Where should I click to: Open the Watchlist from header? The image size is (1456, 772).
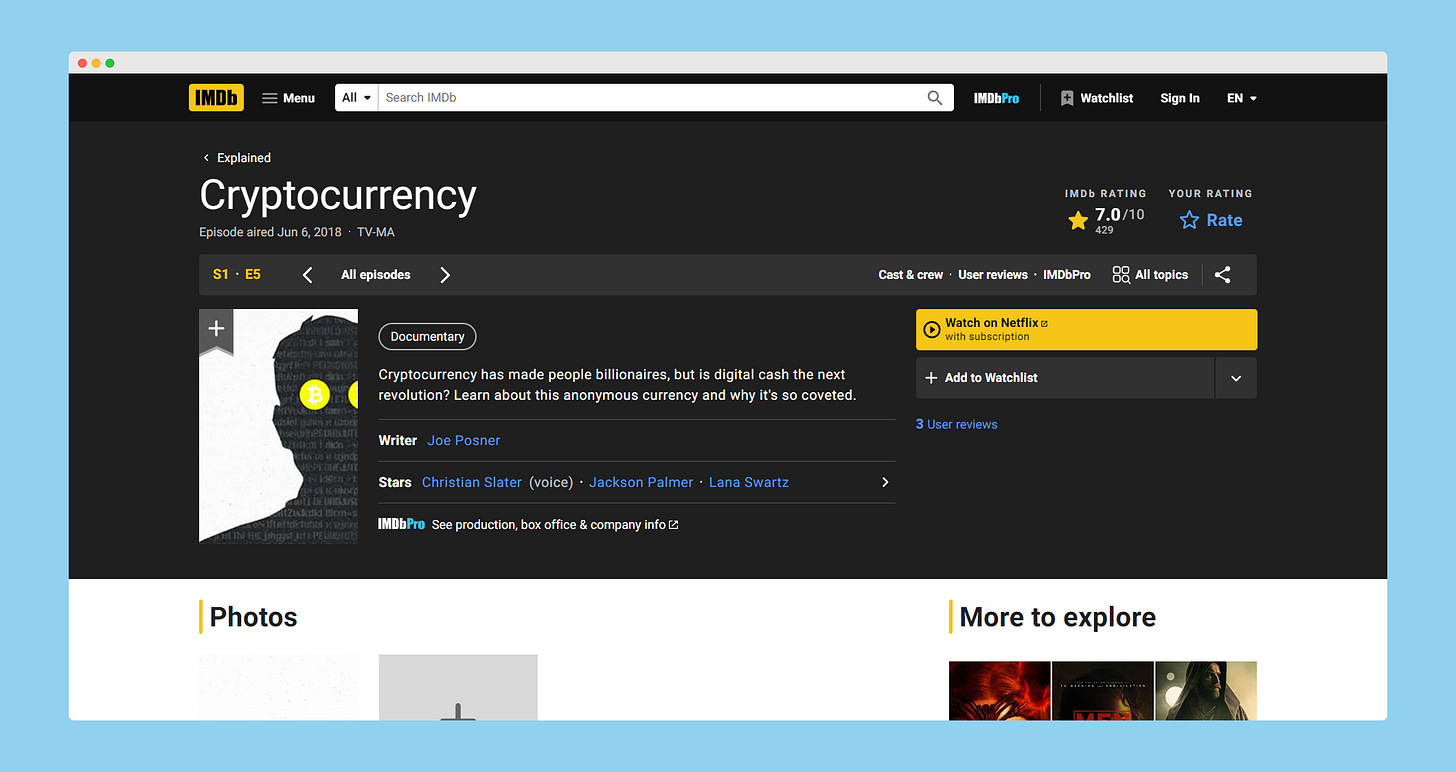point(1097,98)
